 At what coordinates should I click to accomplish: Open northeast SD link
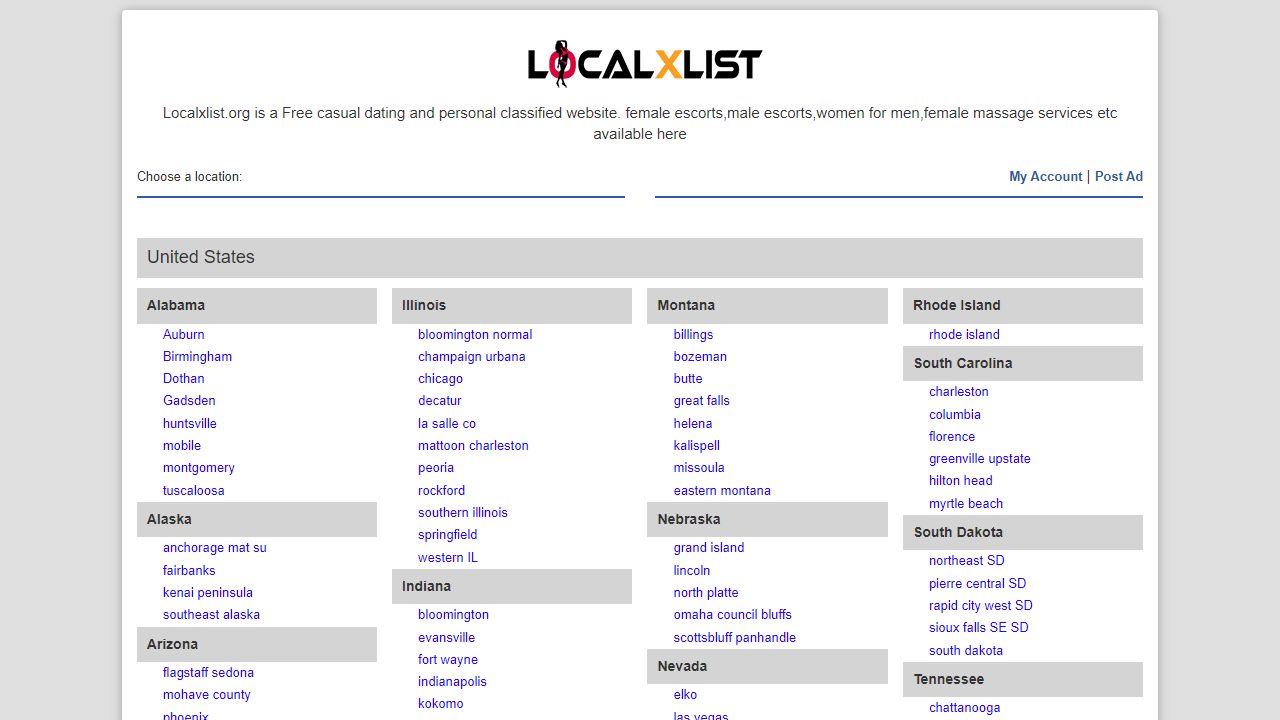967,560
